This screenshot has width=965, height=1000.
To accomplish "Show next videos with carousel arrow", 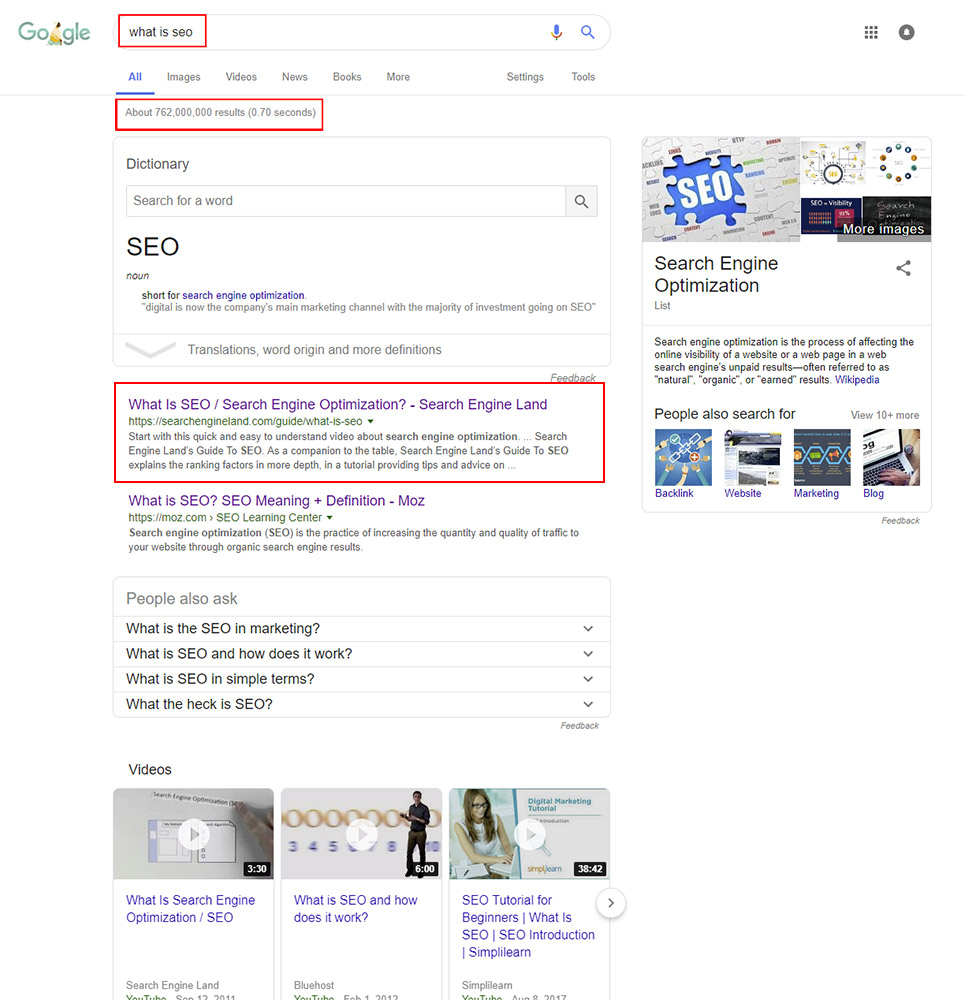I will [610, 902].
